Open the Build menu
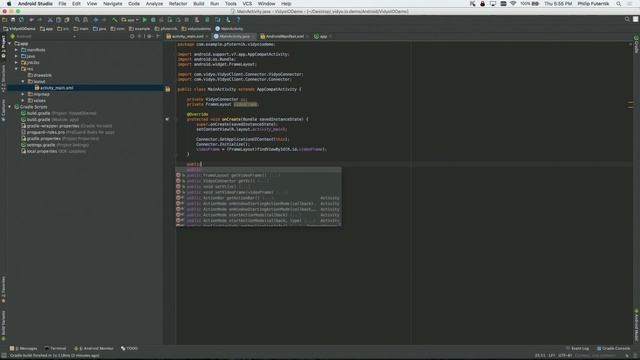This screenshot has height=360, width=640. coord(199,4)
